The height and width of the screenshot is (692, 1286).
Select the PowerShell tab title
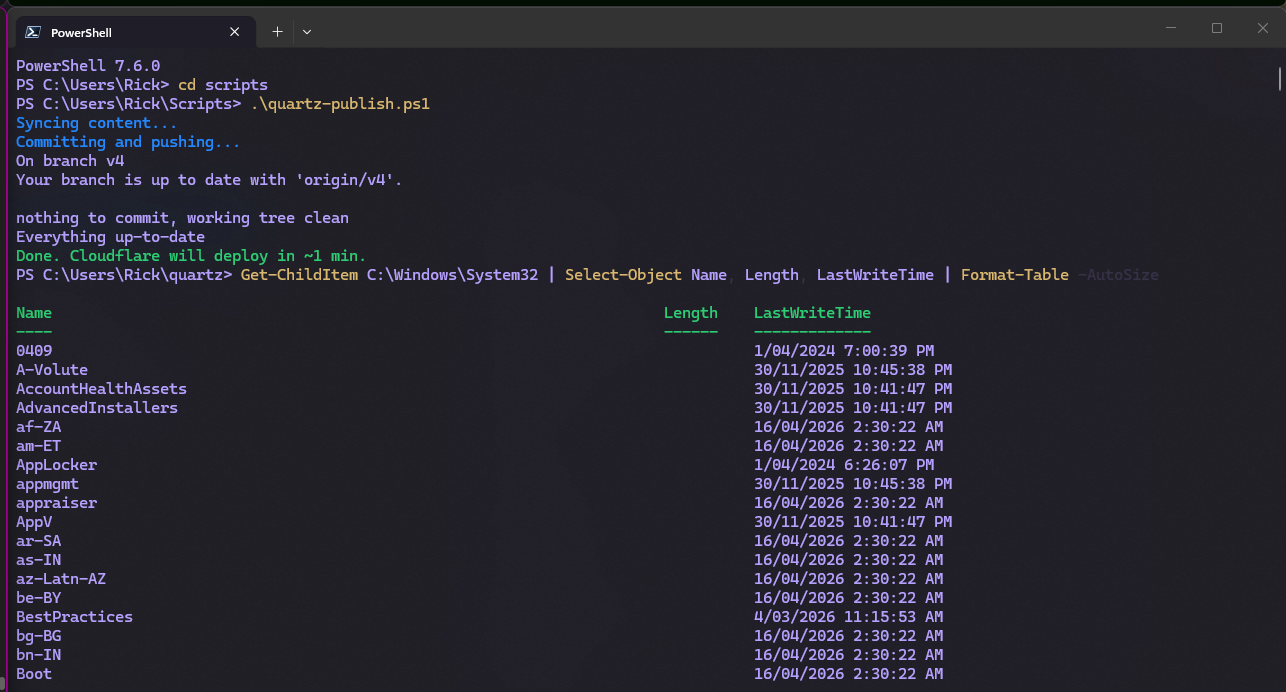pyautogui.click(x=82, y=32)
